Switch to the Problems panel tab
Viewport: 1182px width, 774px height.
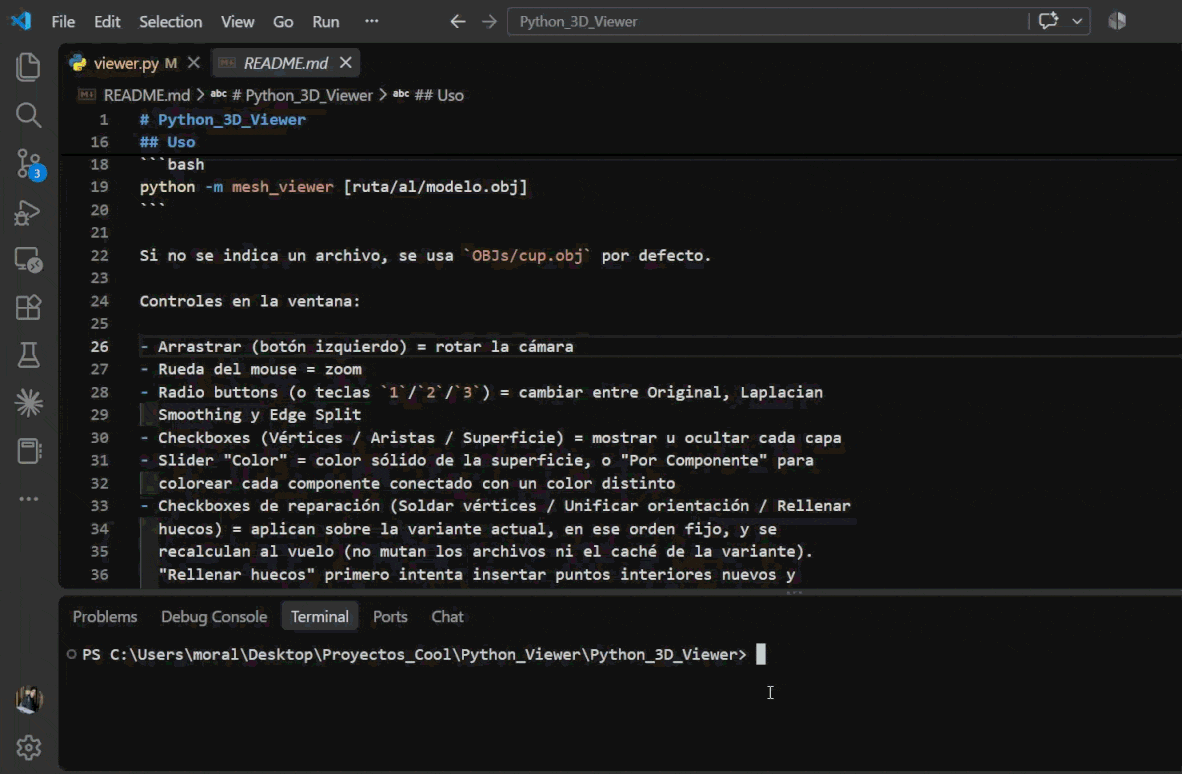click(x=105, y=616)
